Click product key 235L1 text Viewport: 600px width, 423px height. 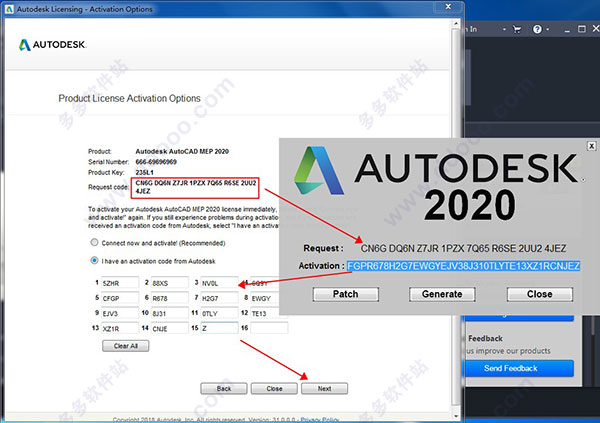[x=144, y=173]
